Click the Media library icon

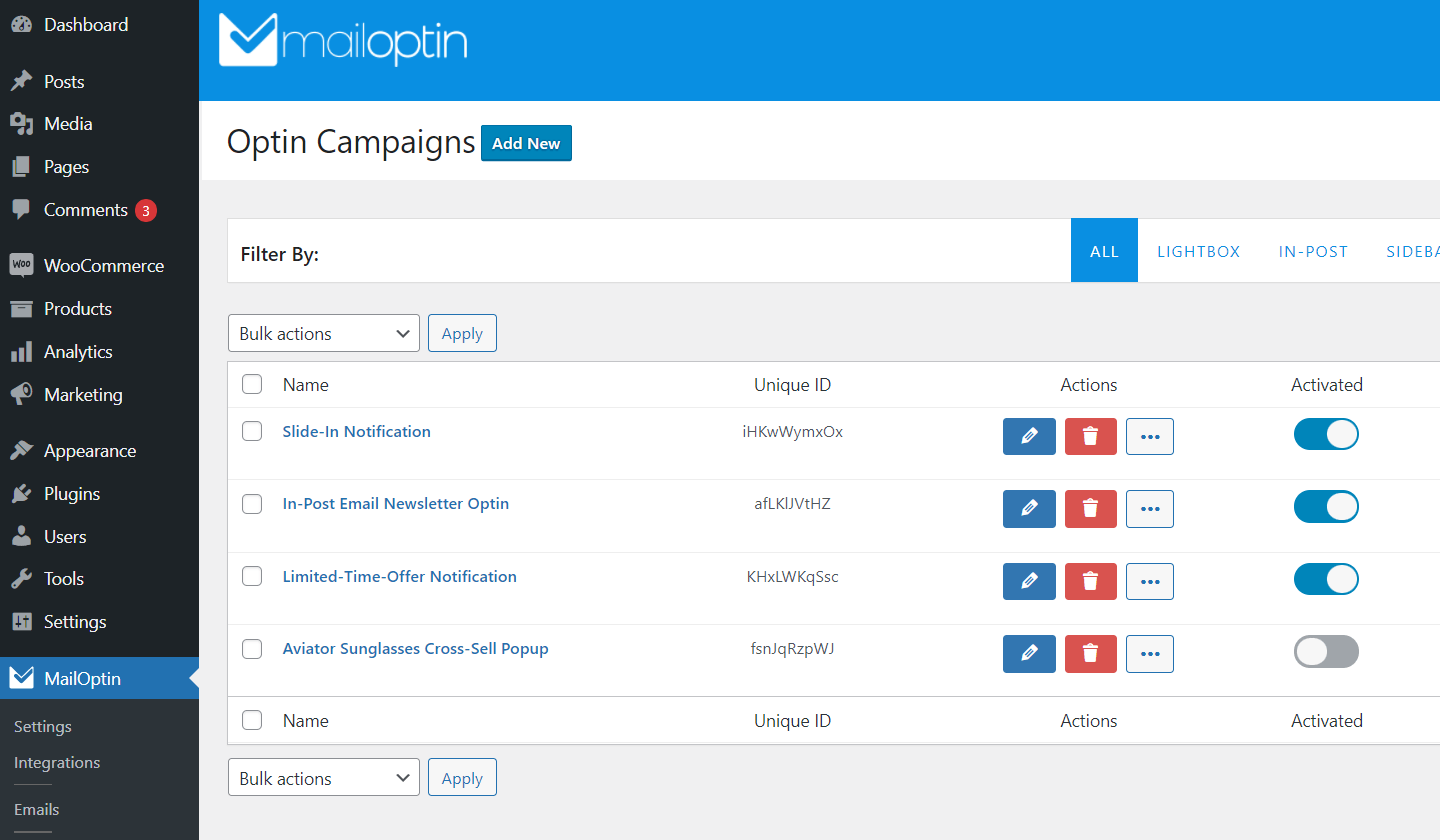(22, 124)
